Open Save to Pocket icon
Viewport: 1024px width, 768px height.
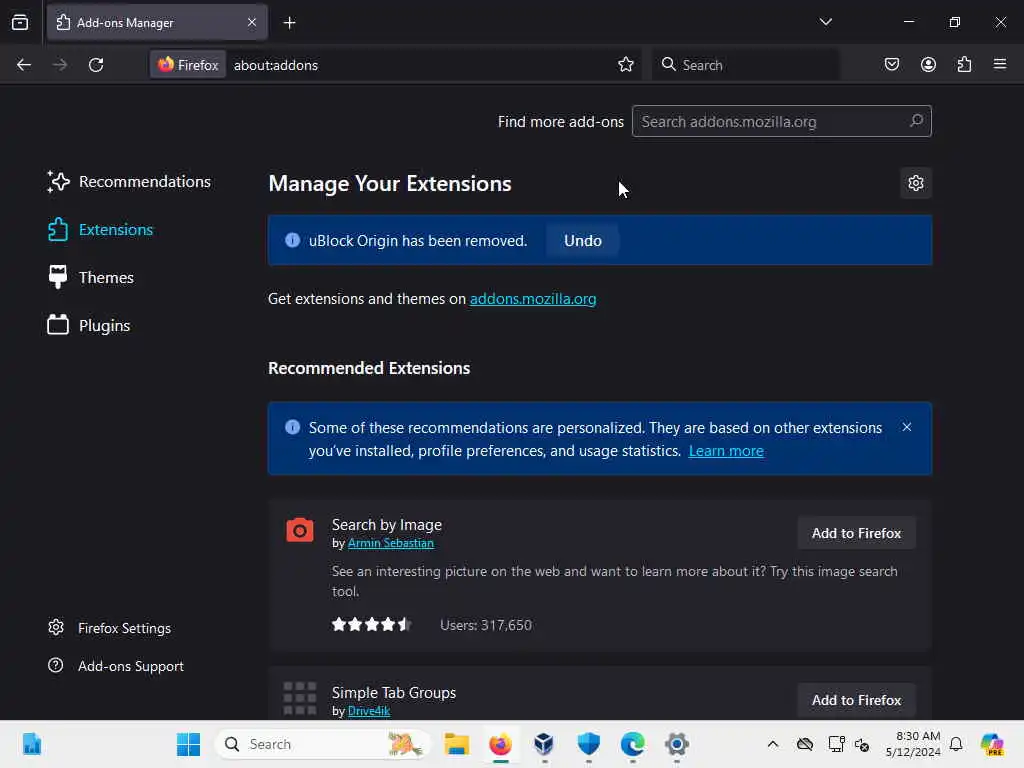[891, 65]
